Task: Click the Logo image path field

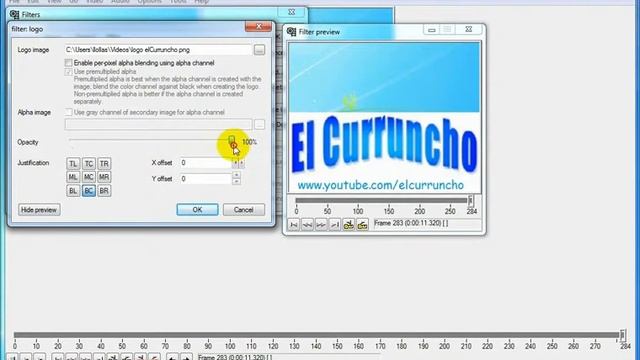Action: 158,50
